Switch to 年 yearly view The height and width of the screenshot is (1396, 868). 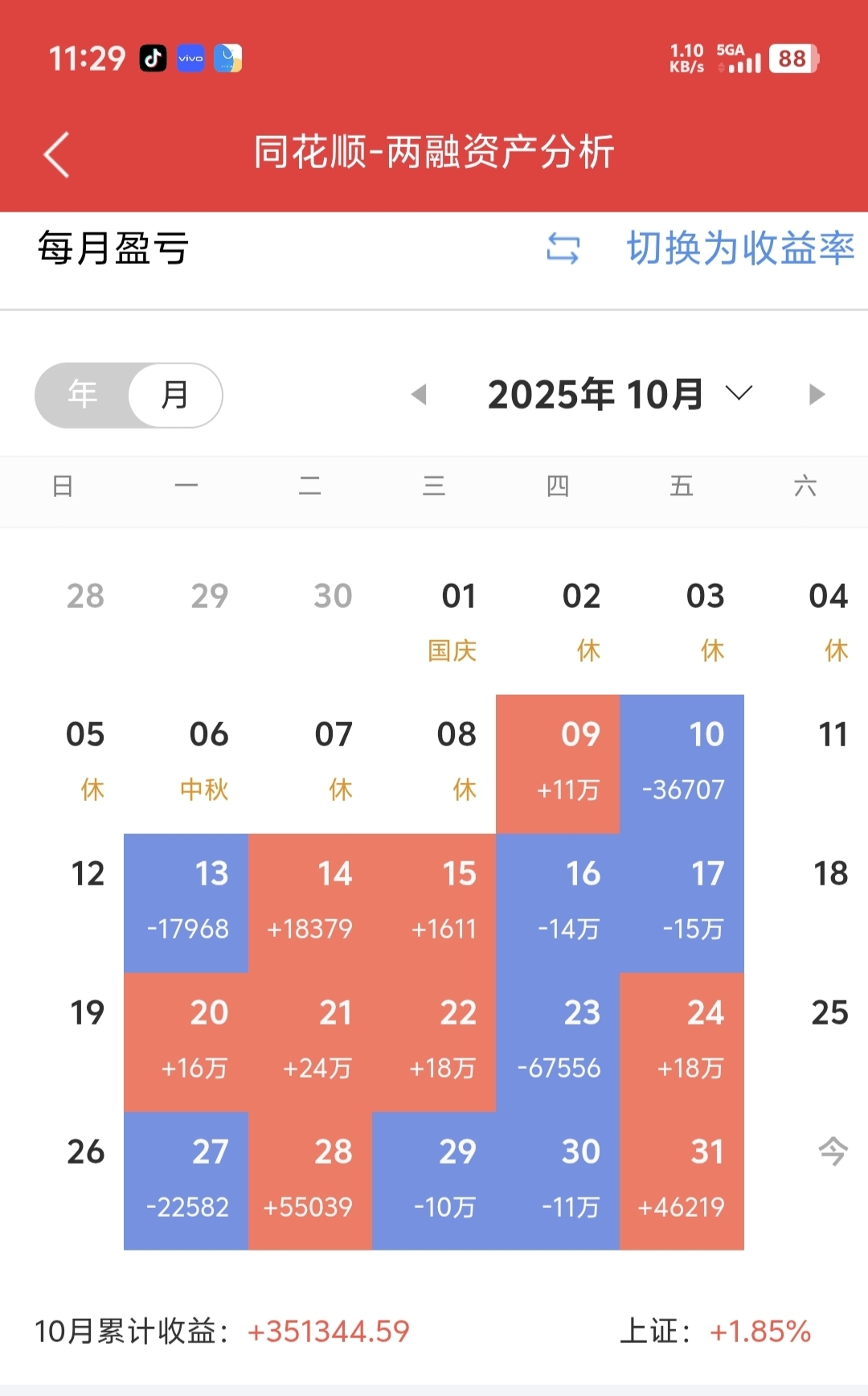83,395
